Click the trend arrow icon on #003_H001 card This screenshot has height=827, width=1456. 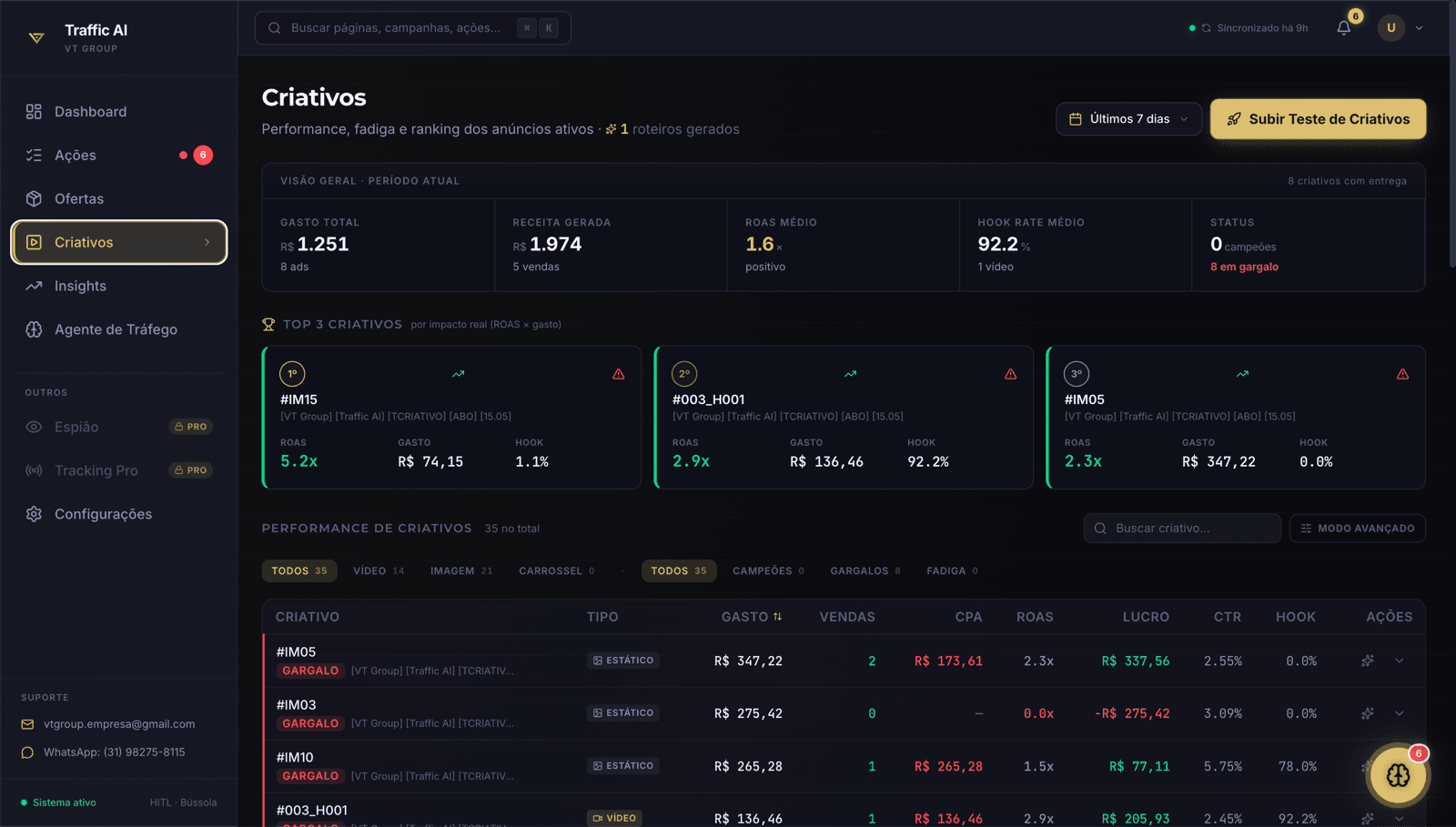851,374
